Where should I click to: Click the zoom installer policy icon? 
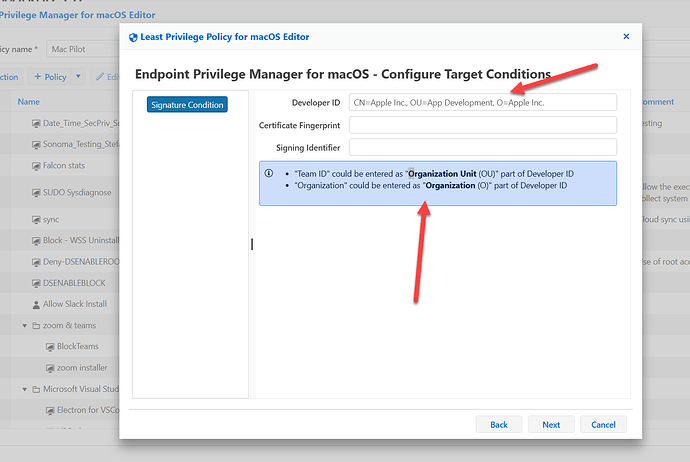[x=49, y=368]
